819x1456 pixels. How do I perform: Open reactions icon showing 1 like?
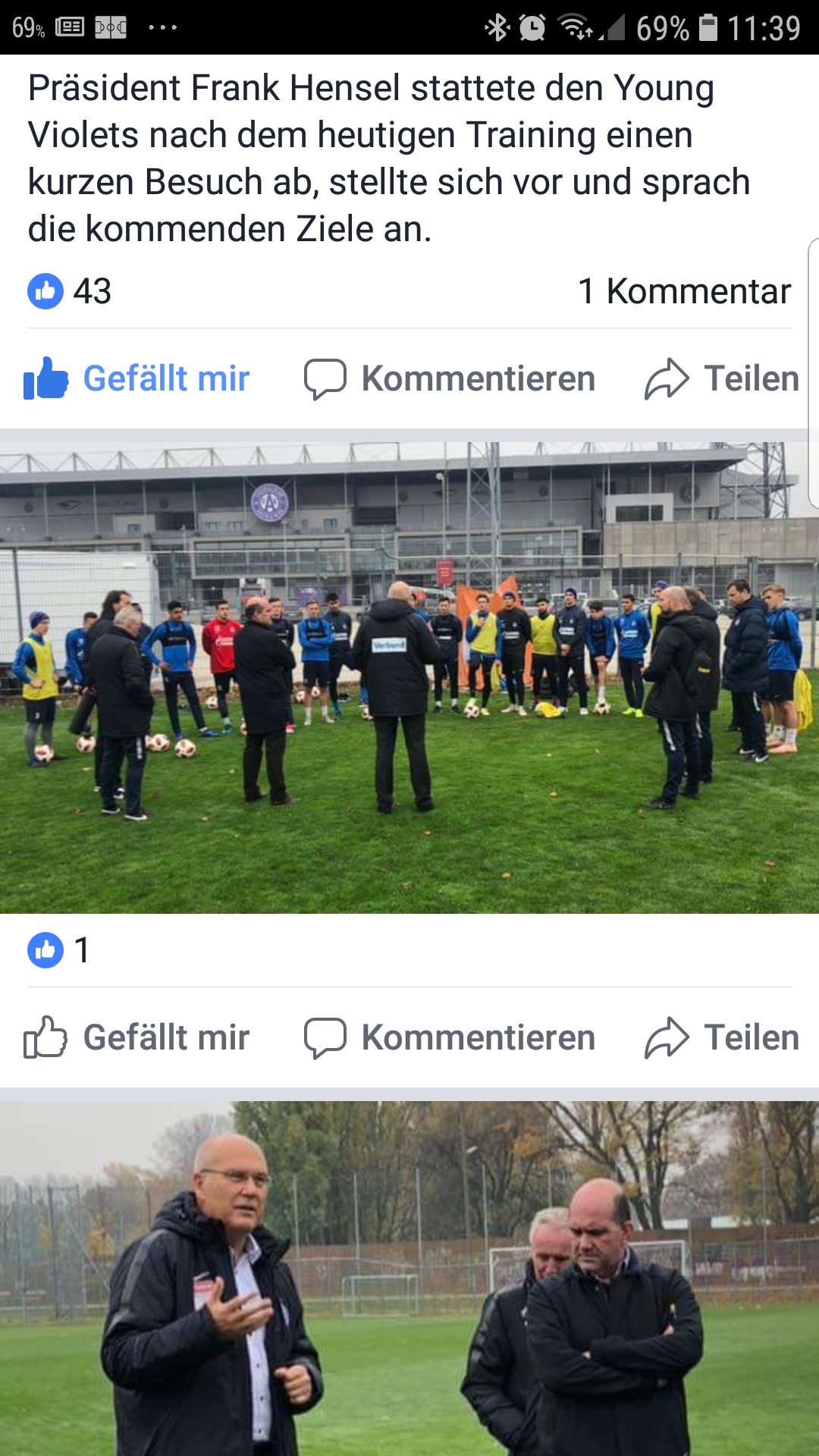coord(45,950)
